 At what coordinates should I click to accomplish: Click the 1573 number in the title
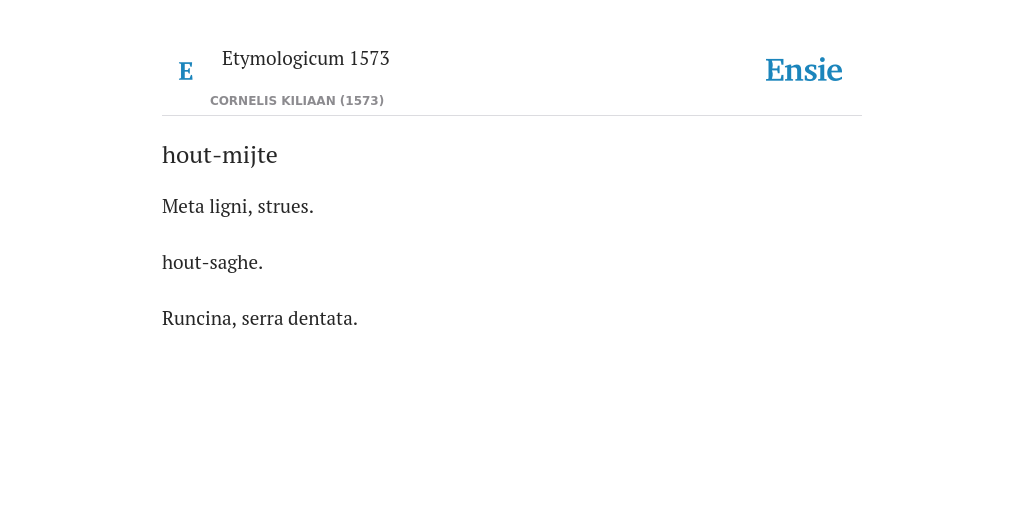click(x=370, y=58)
